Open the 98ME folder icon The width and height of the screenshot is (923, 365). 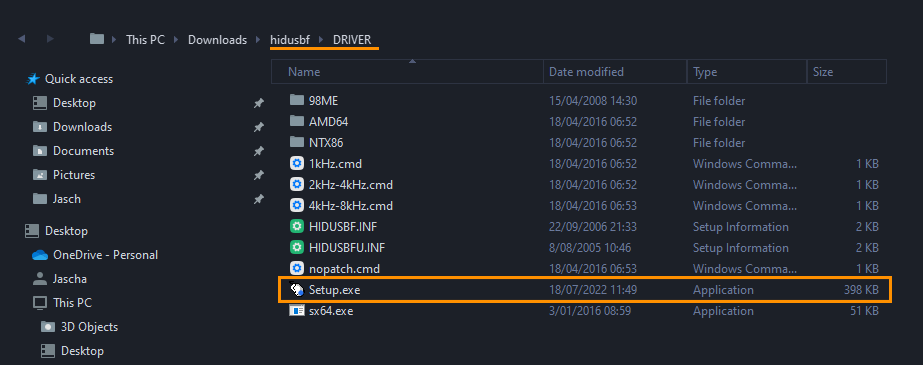coord(297,101)
